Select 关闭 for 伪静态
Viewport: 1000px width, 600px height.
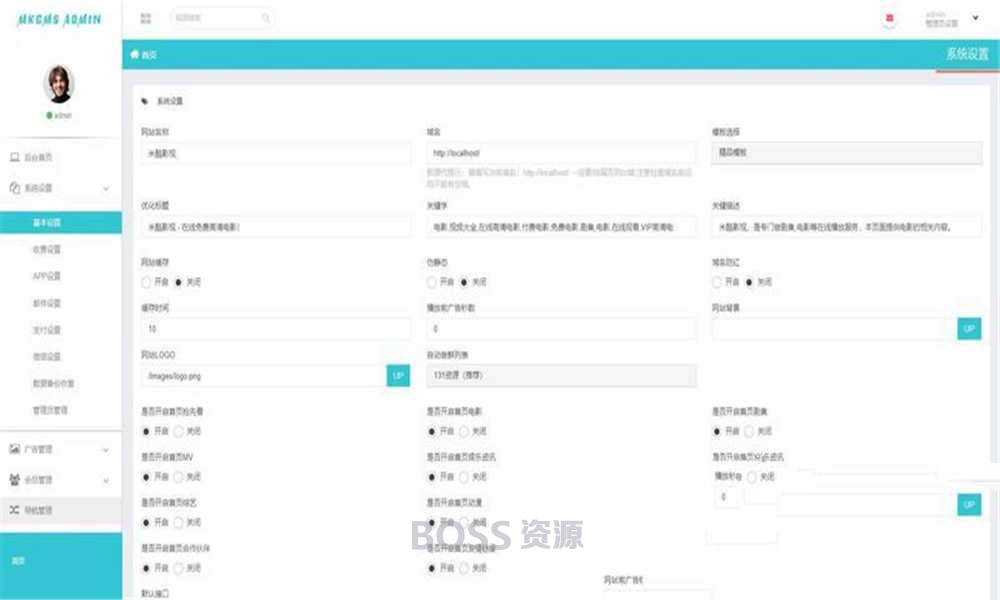464,282
